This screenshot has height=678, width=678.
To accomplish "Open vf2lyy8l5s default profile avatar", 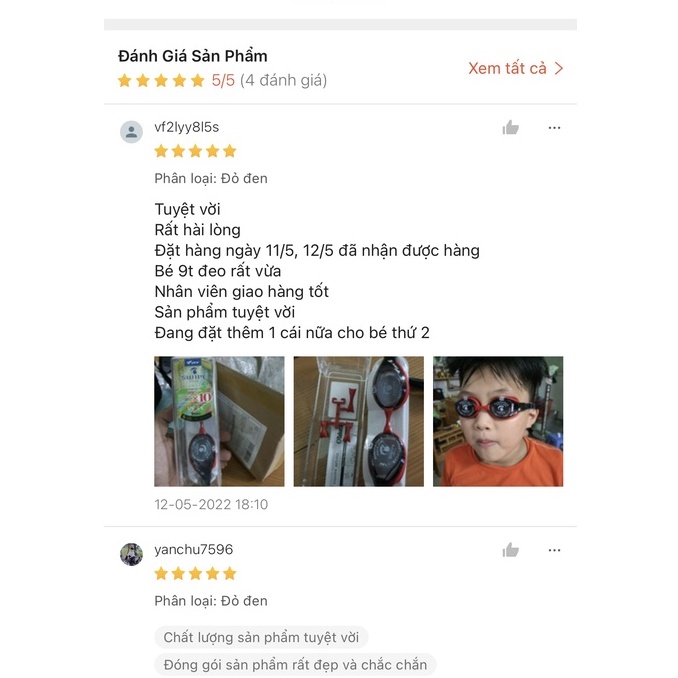I will click(131, 132).
